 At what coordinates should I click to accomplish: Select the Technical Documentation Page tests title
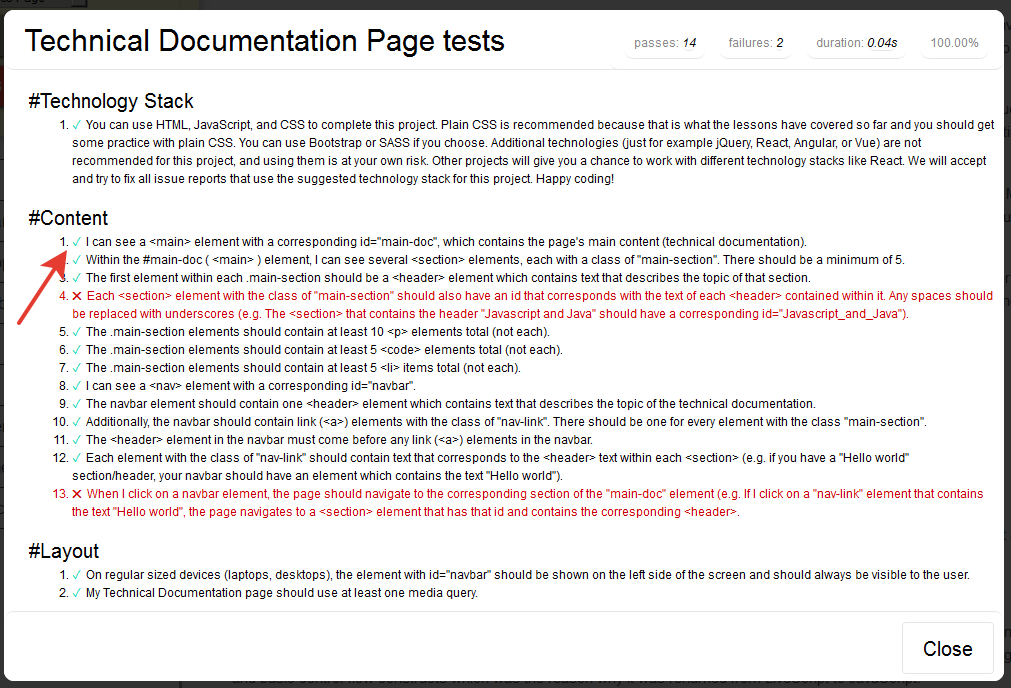[x=265, y=41]
